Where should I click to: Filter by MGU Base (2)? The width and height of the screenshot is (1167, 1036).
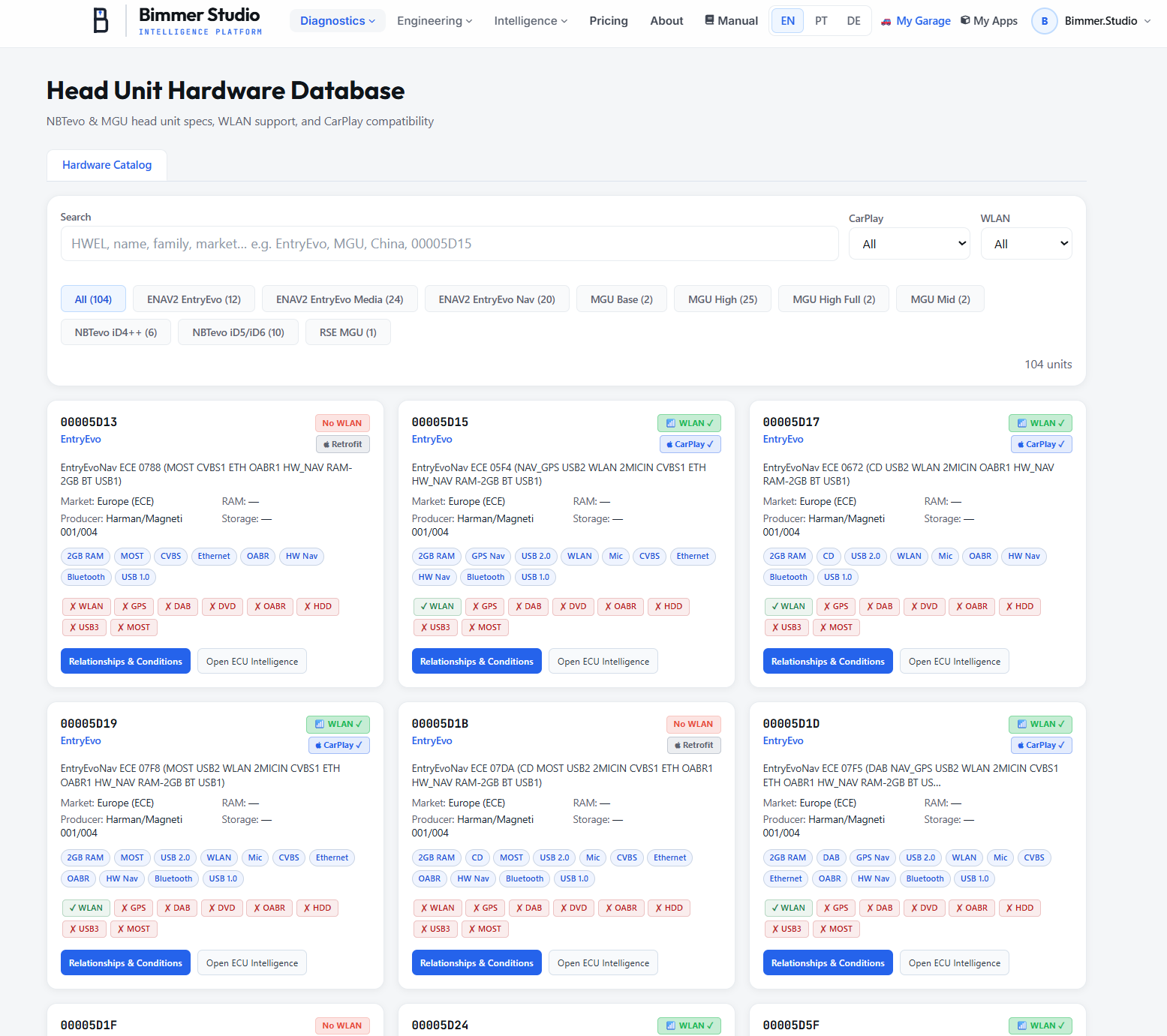pos(621,299)
